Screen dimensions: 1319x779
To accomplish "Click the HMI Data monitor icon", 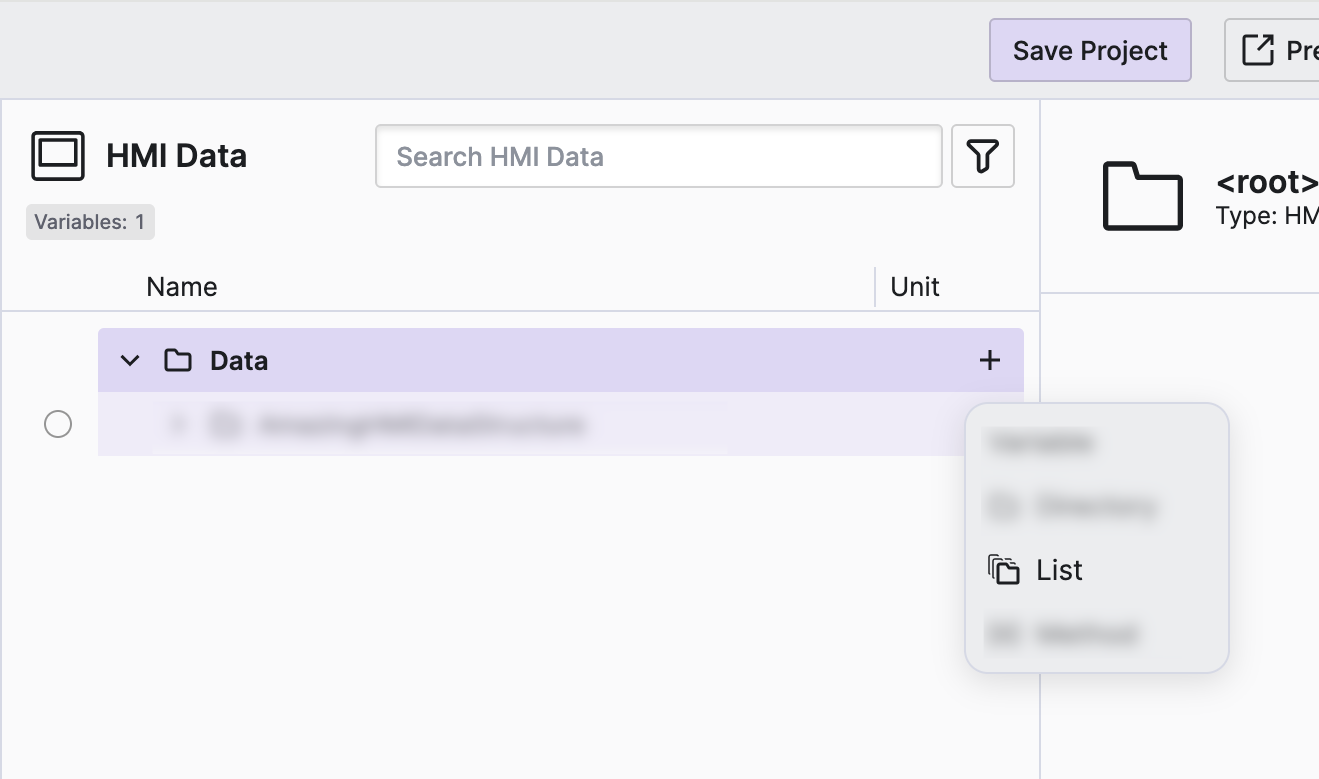I will click(x=58, y=156).
